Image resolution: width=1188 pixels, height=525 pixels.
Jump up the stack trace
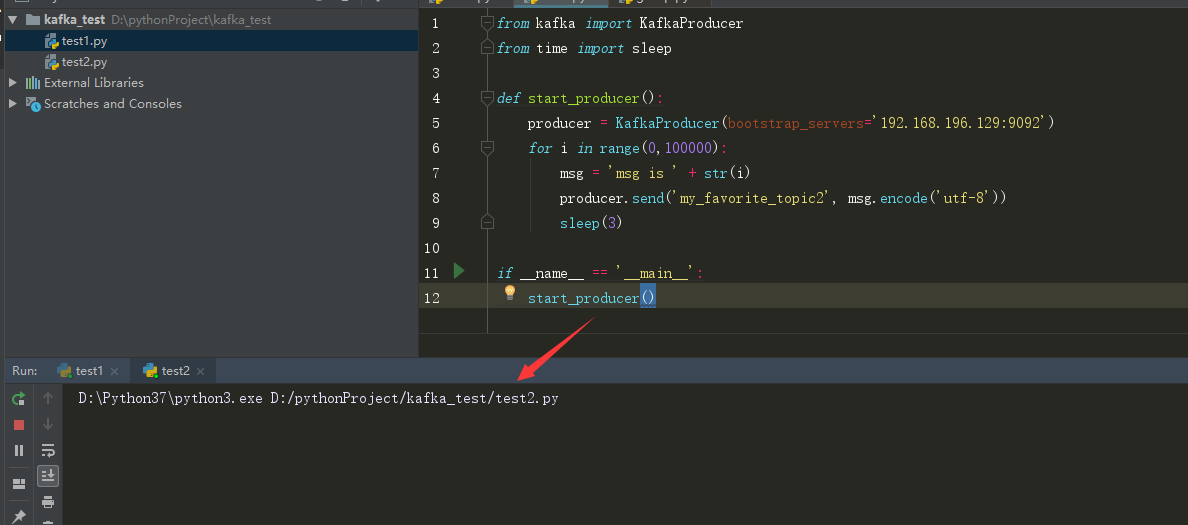pyautogui.click(x=48, y=398)
